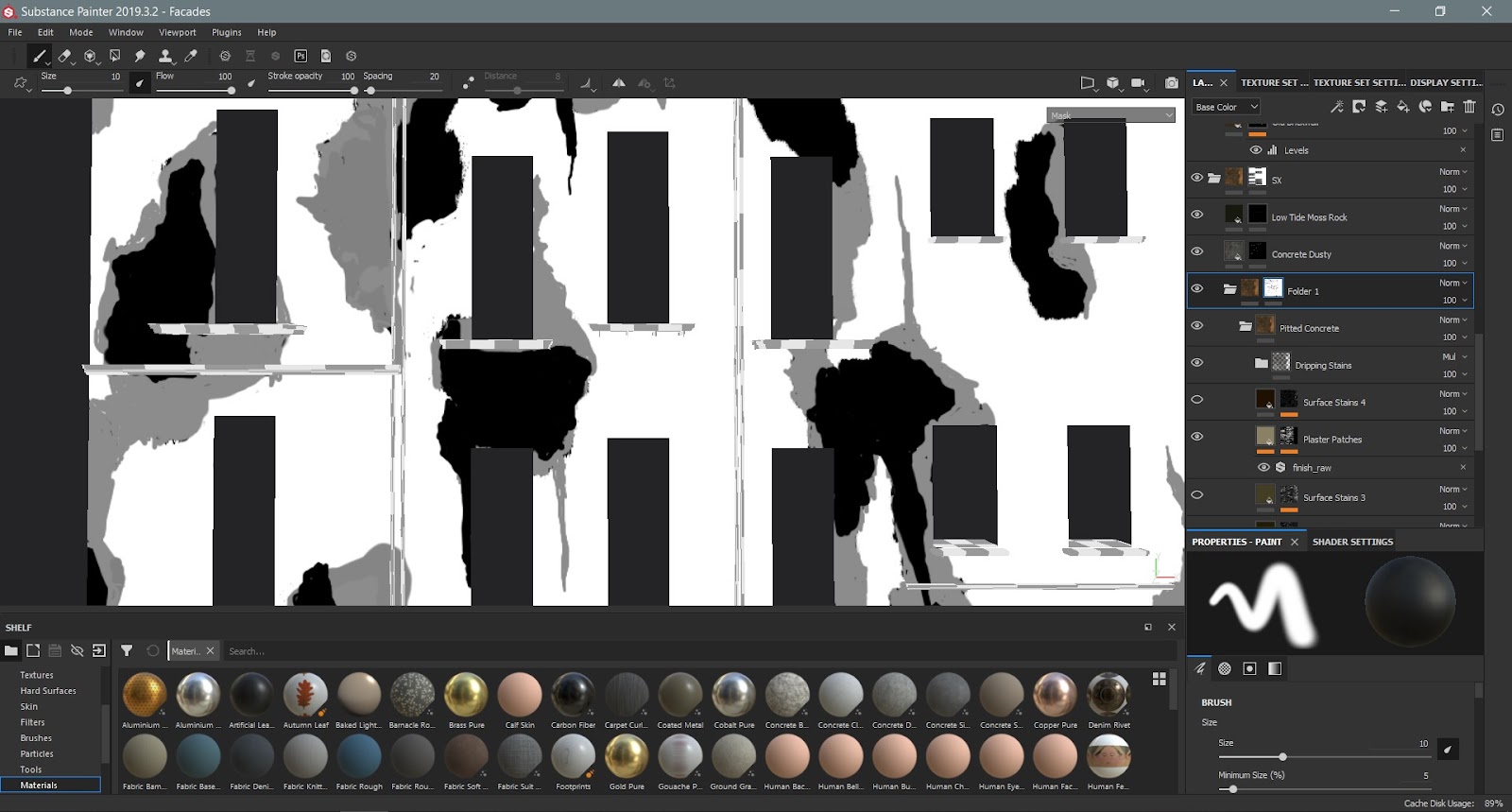Click the add effect magic wand icon
The image size is (1512, 812).
tap(1336, 107)
